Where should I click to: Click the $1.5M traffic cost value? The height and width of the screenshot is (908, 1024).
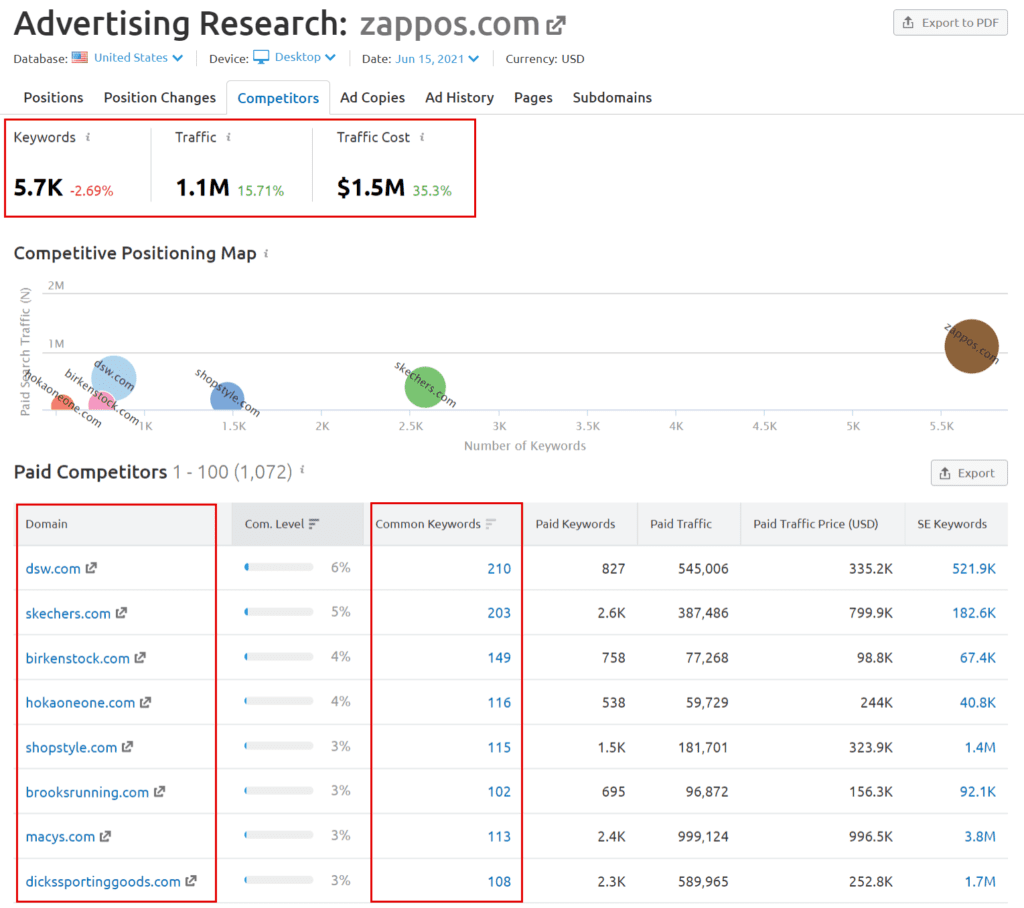[x=370, y=188]
